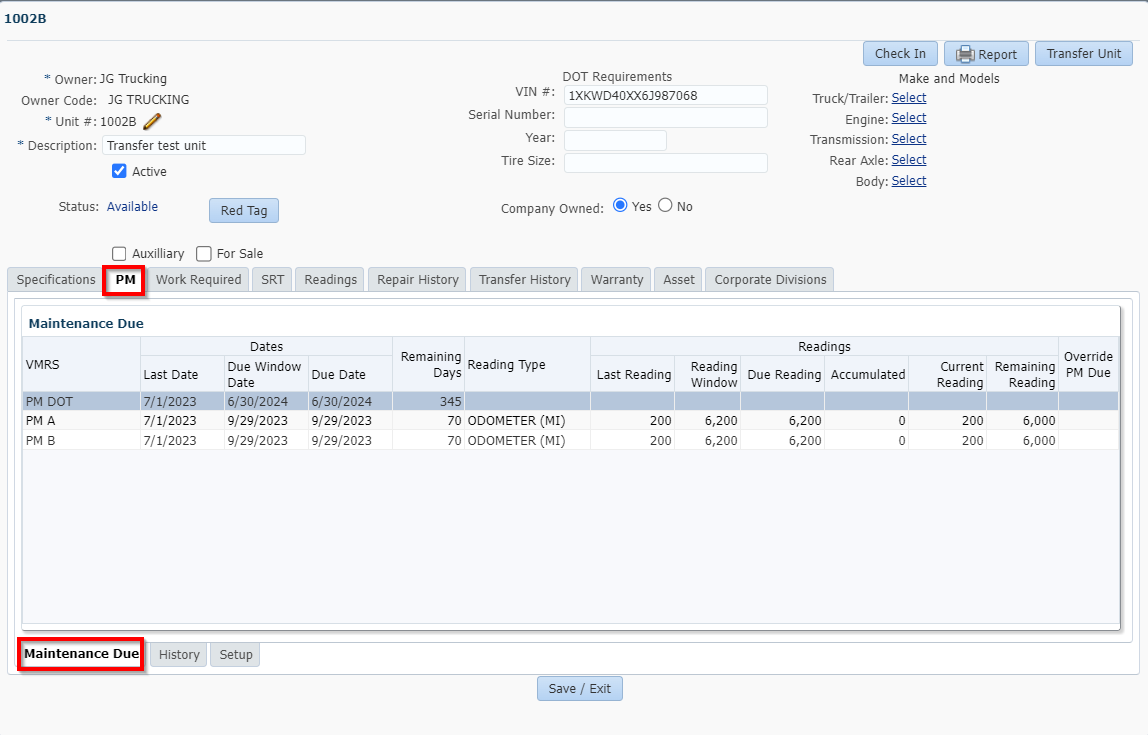Image resolution: width=1148 pixels, height=735 pixels.
Task: Click the Red Tag button
Action: coord(243,211)
